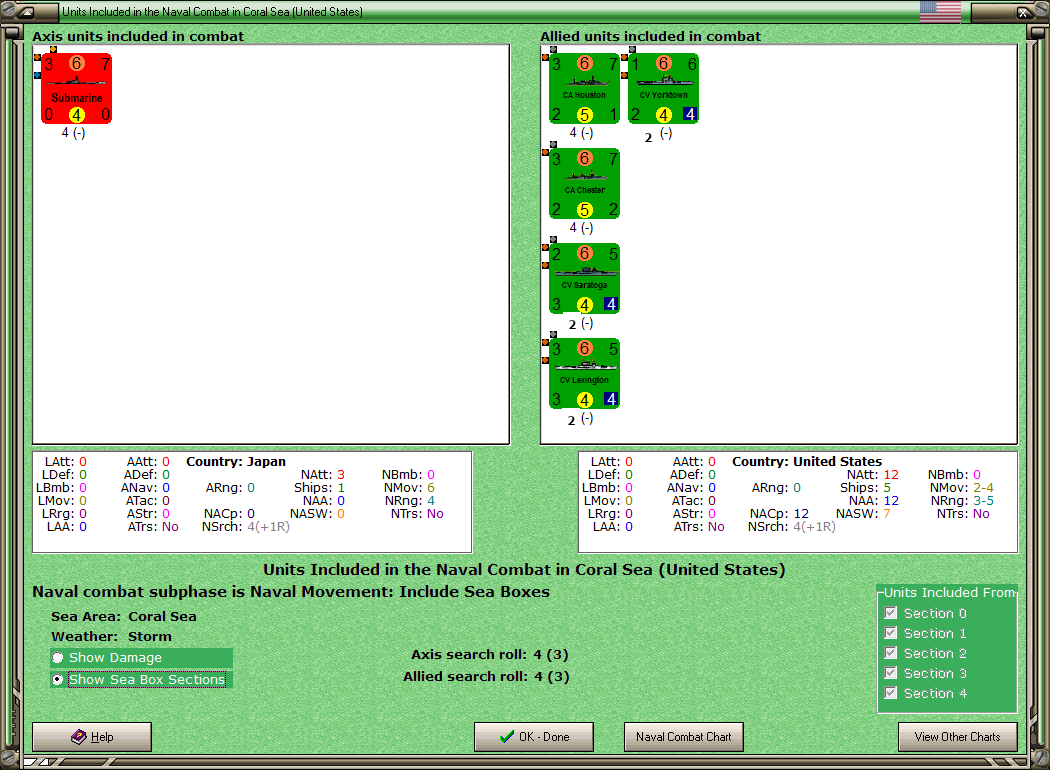The width and height of the screenshot is (1050, 770).
Task: Click the Allied search roll text
Action: point(486,676)
